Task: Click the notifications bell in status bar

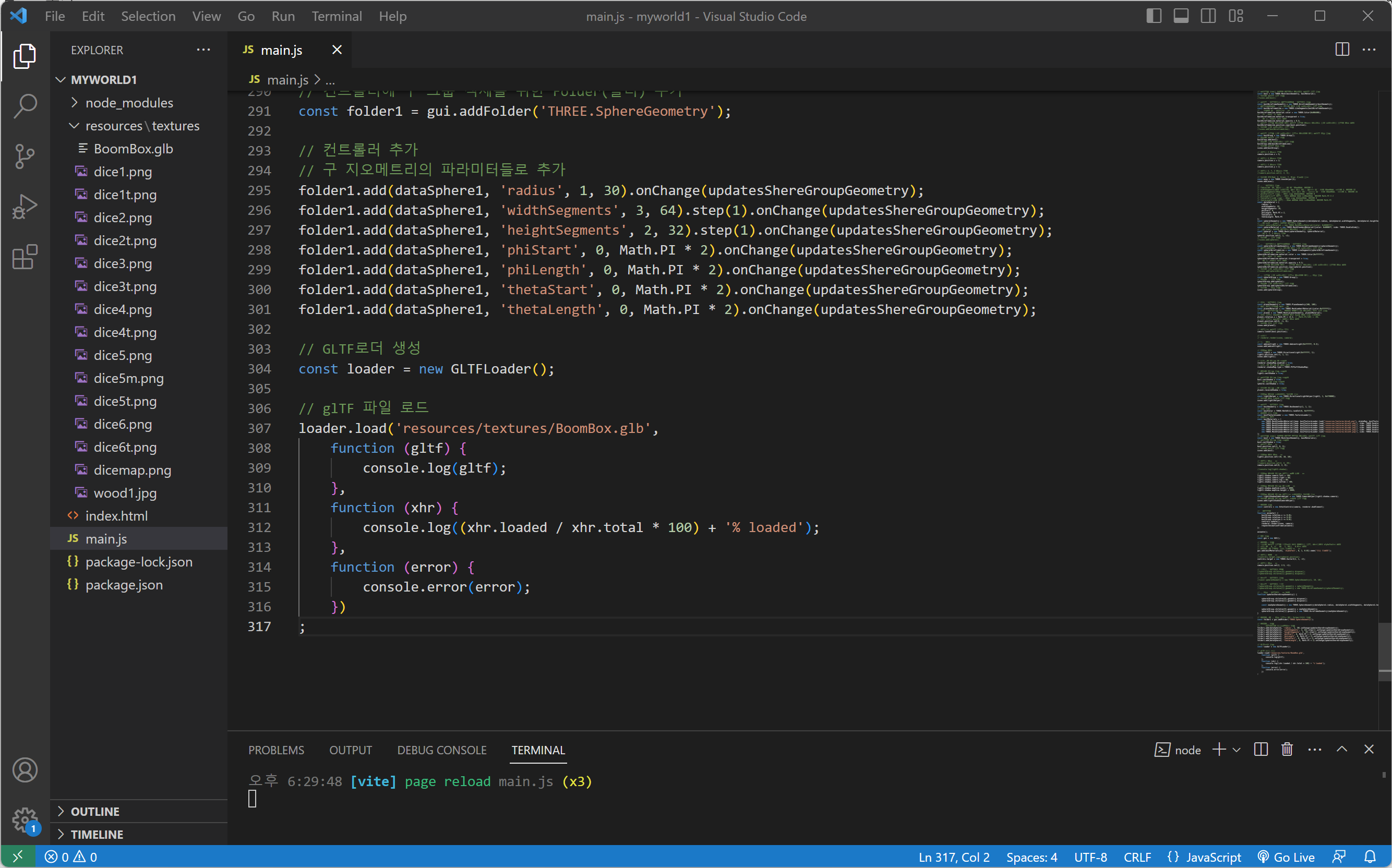Action: point(1370,857)
